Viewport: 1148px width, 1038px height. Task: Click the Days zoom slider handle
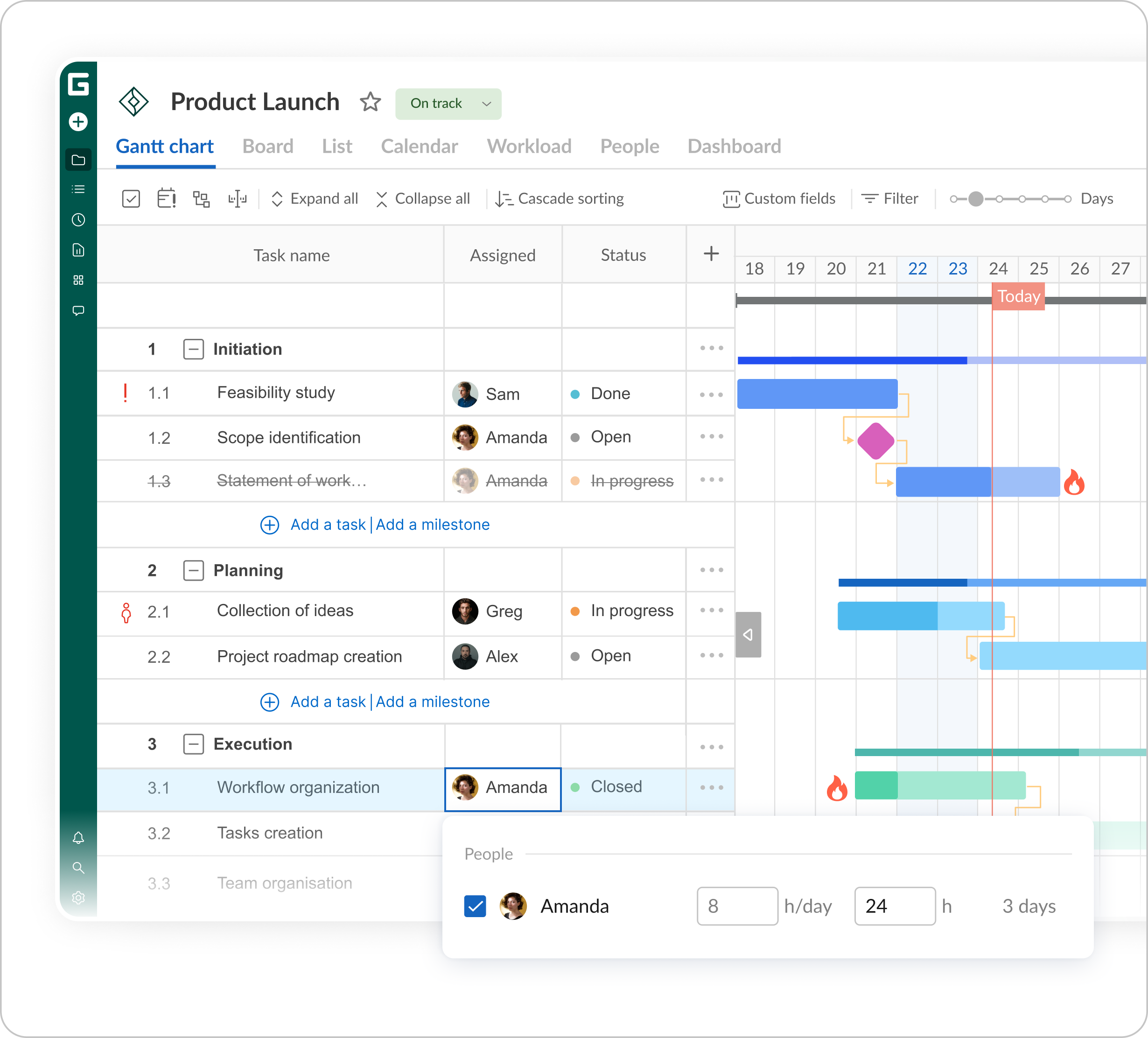pyautogui.click(x=975, y=199)
